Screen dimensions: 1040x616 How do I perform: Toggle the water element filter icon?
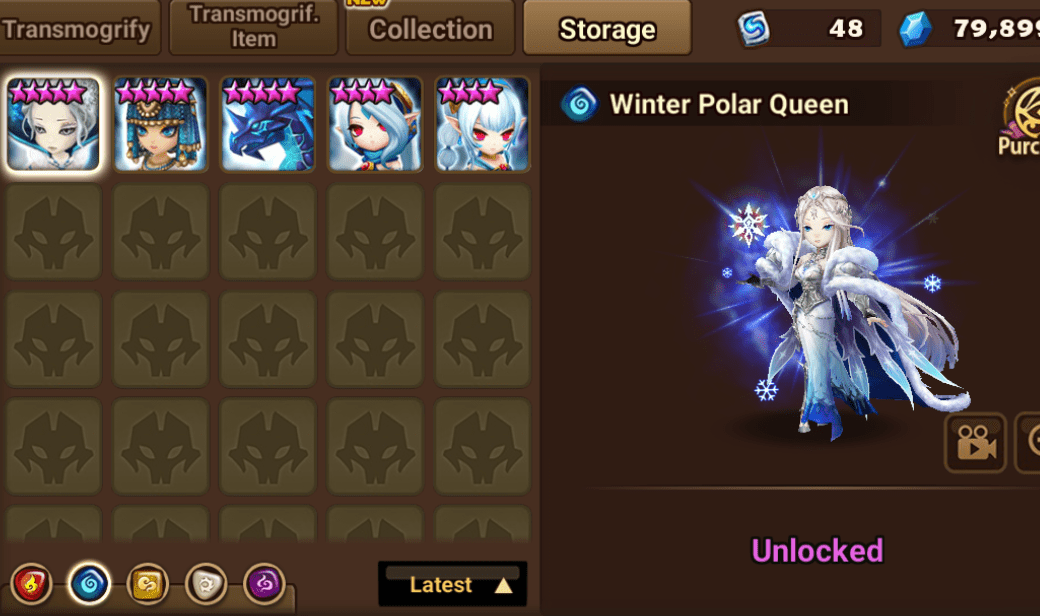89,584
